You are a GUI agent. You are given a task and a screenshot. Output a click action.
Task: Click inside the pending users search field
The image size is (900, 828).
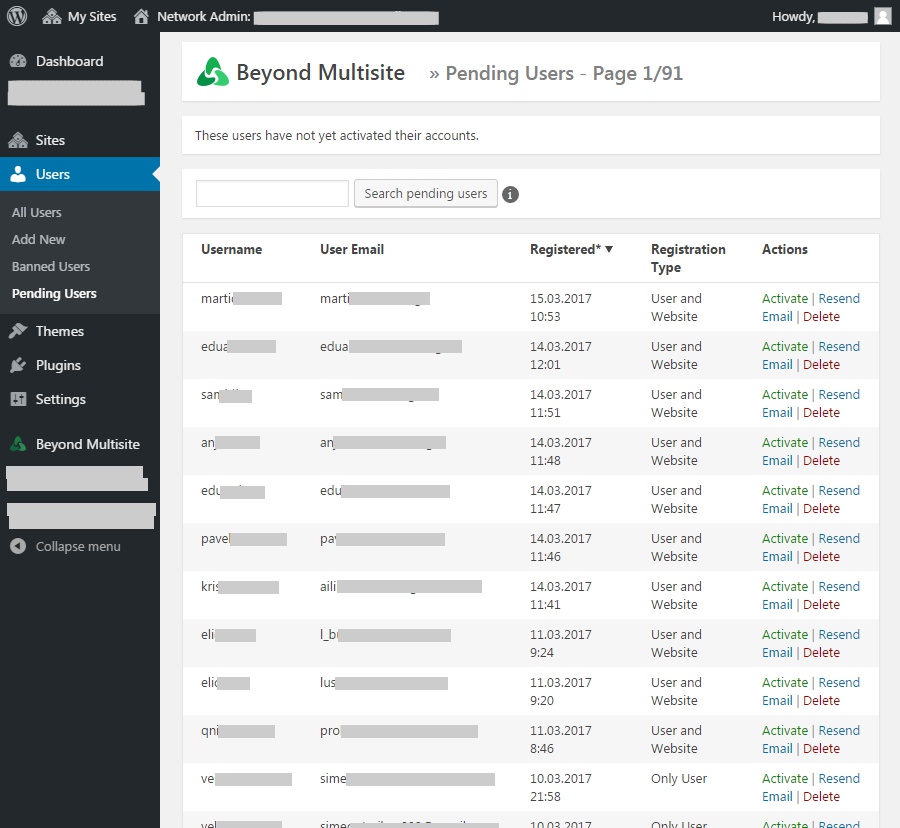[271, 194]
